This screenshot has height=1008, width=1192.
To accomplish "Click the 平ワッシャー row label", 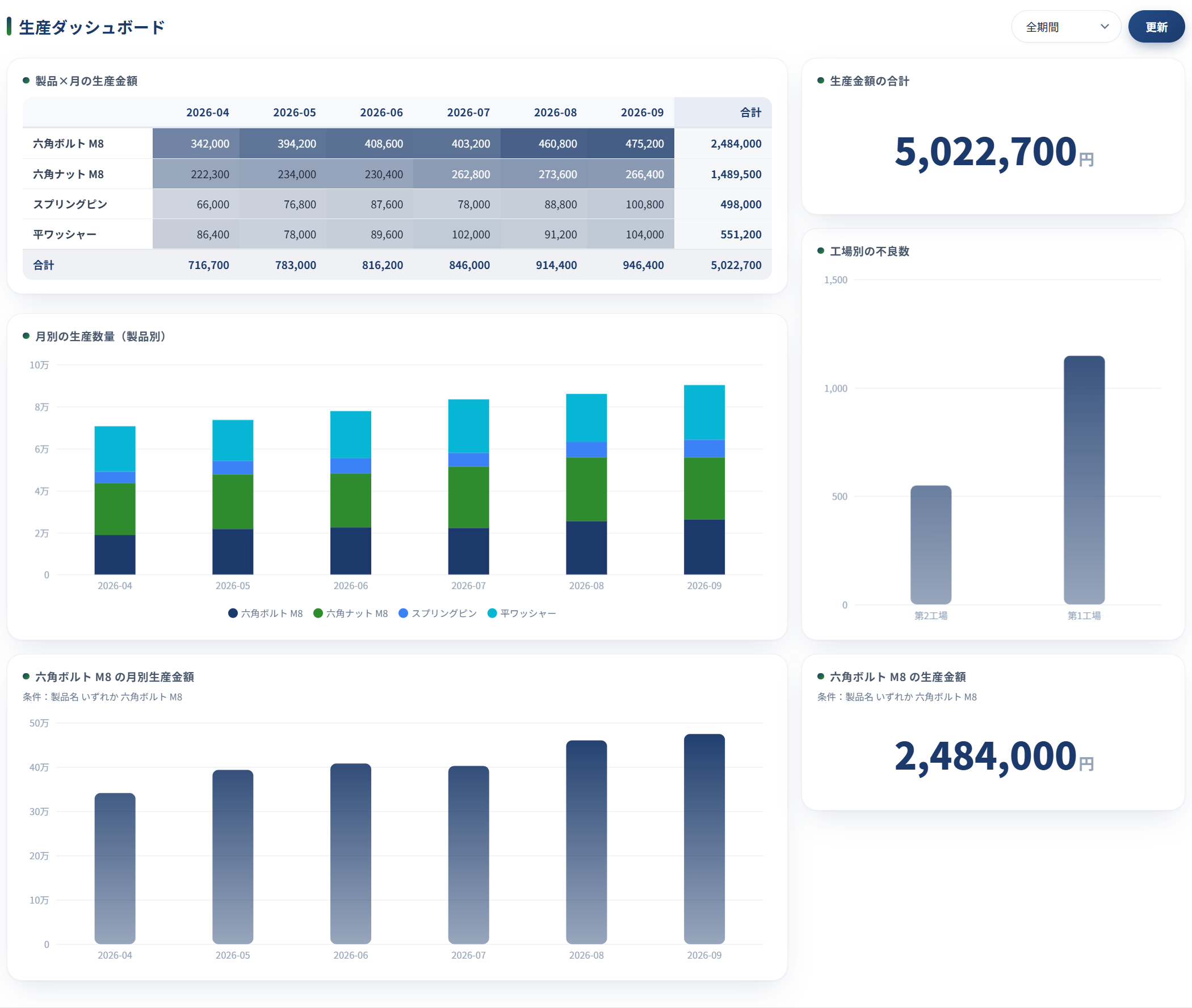I will tap(65, 234).
